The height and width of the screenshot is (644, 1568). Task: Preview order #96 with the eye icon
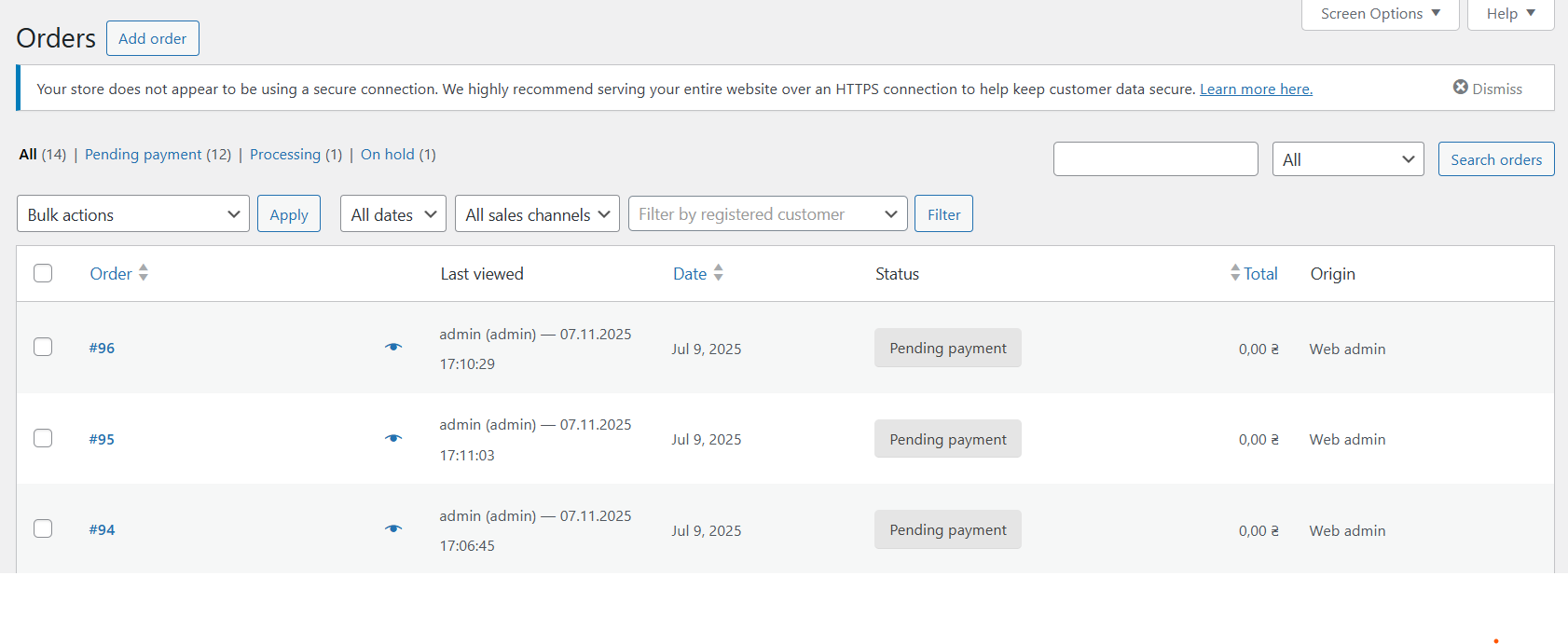pyautogui.click(x=393, y=348)
